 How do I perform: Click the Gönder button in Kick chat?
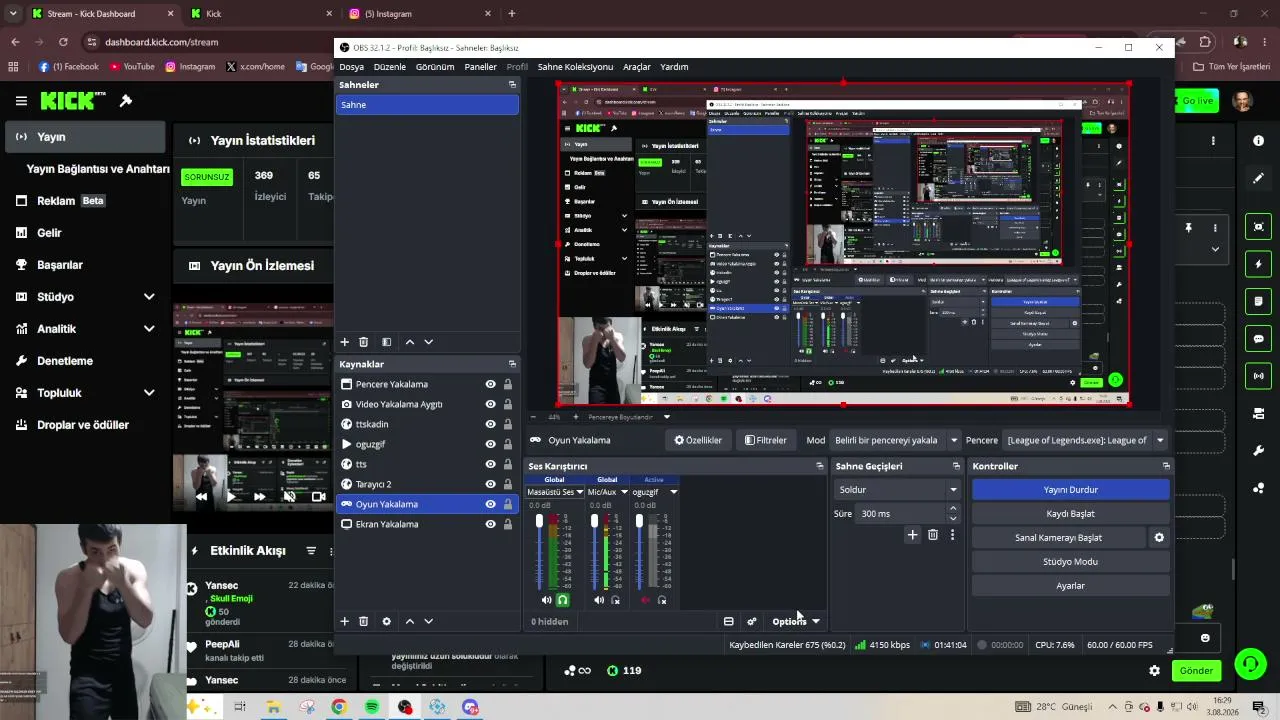1196,671
